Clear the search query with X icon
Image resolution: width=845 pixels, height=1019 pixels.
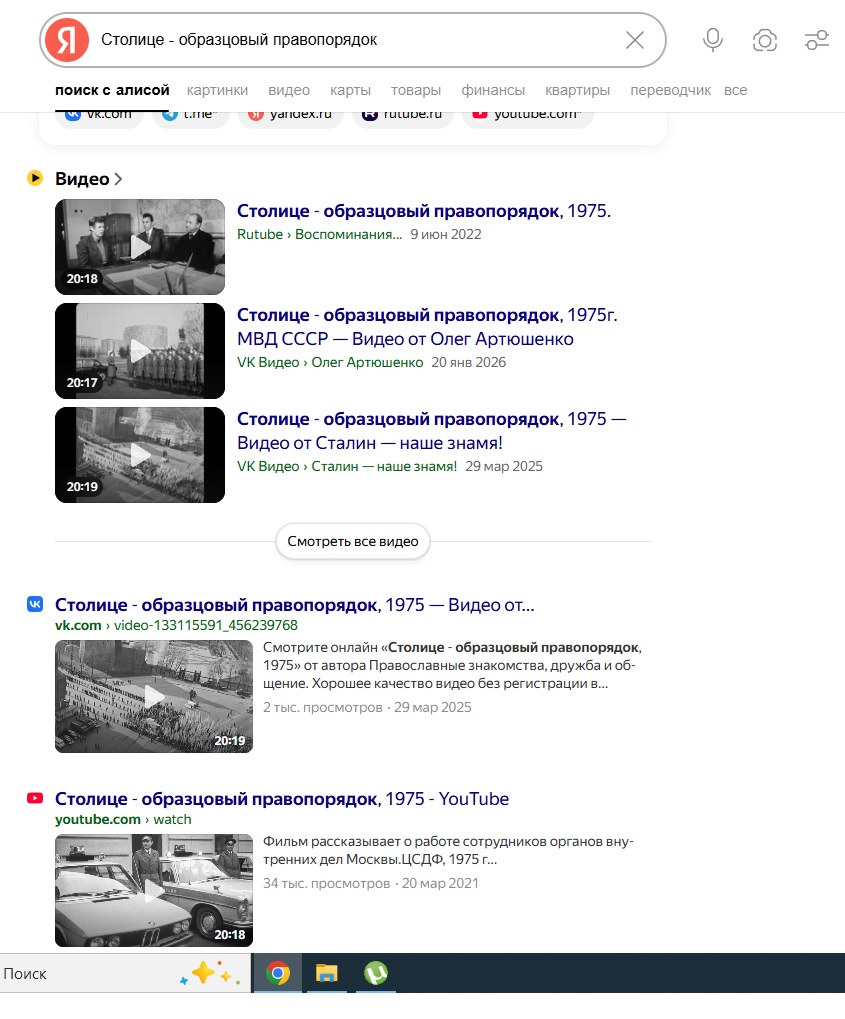click(x=634, y=40)
